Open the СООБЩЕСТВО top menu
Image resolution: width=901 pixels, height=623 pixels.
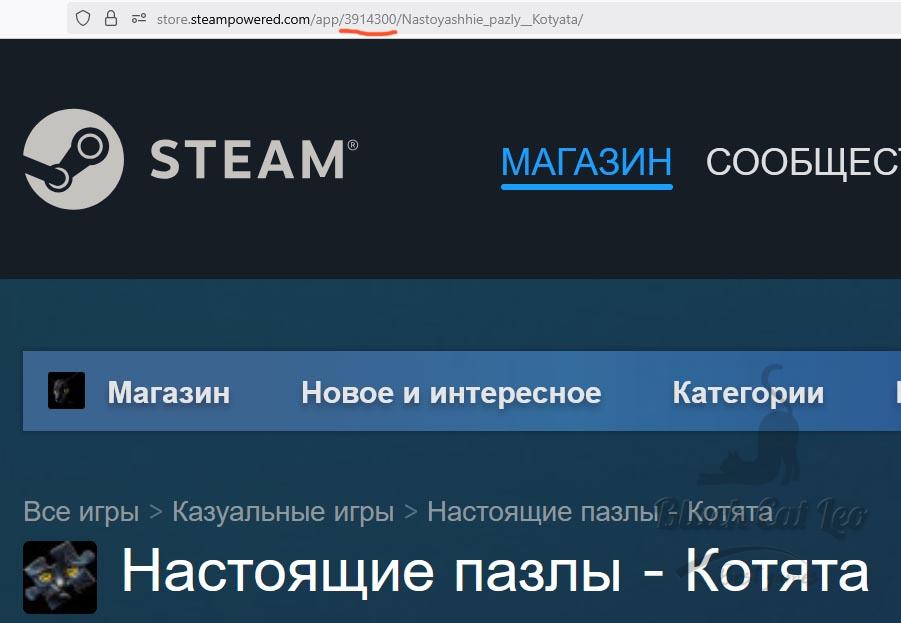click(x=803, y=162)
